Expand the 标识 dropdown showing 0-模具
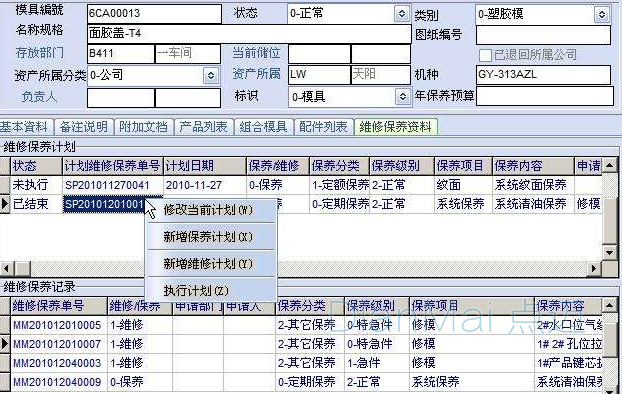The width and height of the screenshot is (622, 394). point(402,97)
